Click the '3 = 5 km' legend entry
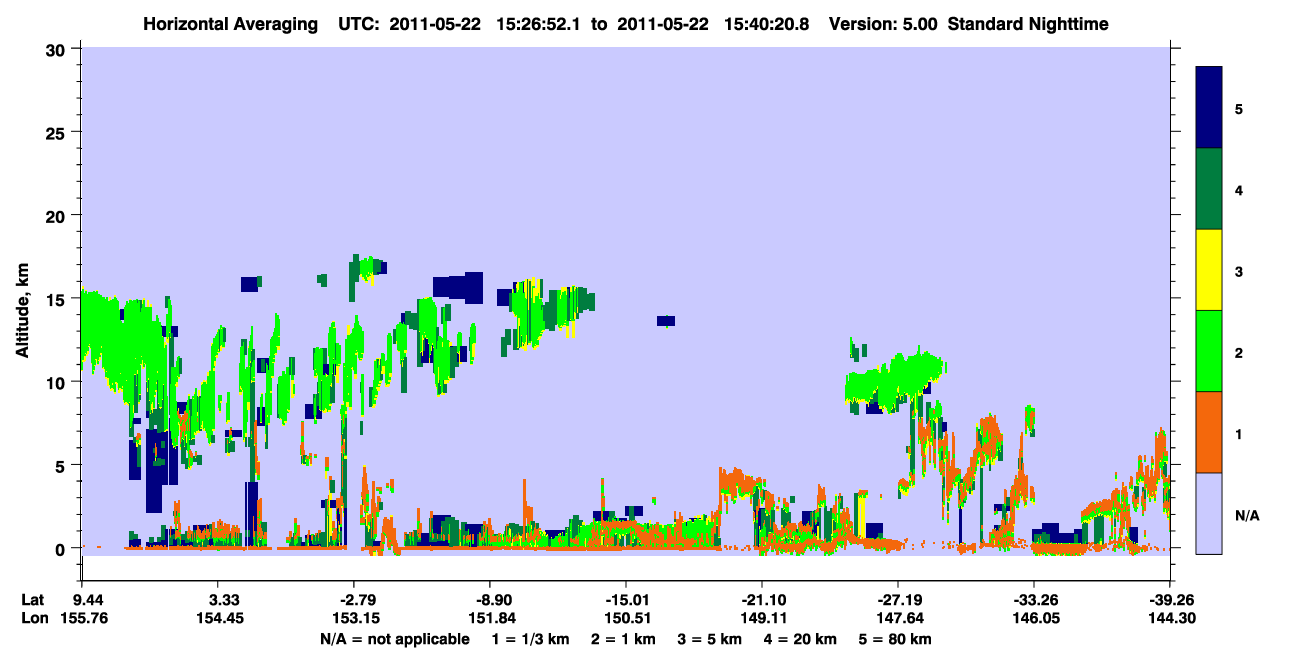Viewport: 1300px width, 667px height. coord(710,639)
